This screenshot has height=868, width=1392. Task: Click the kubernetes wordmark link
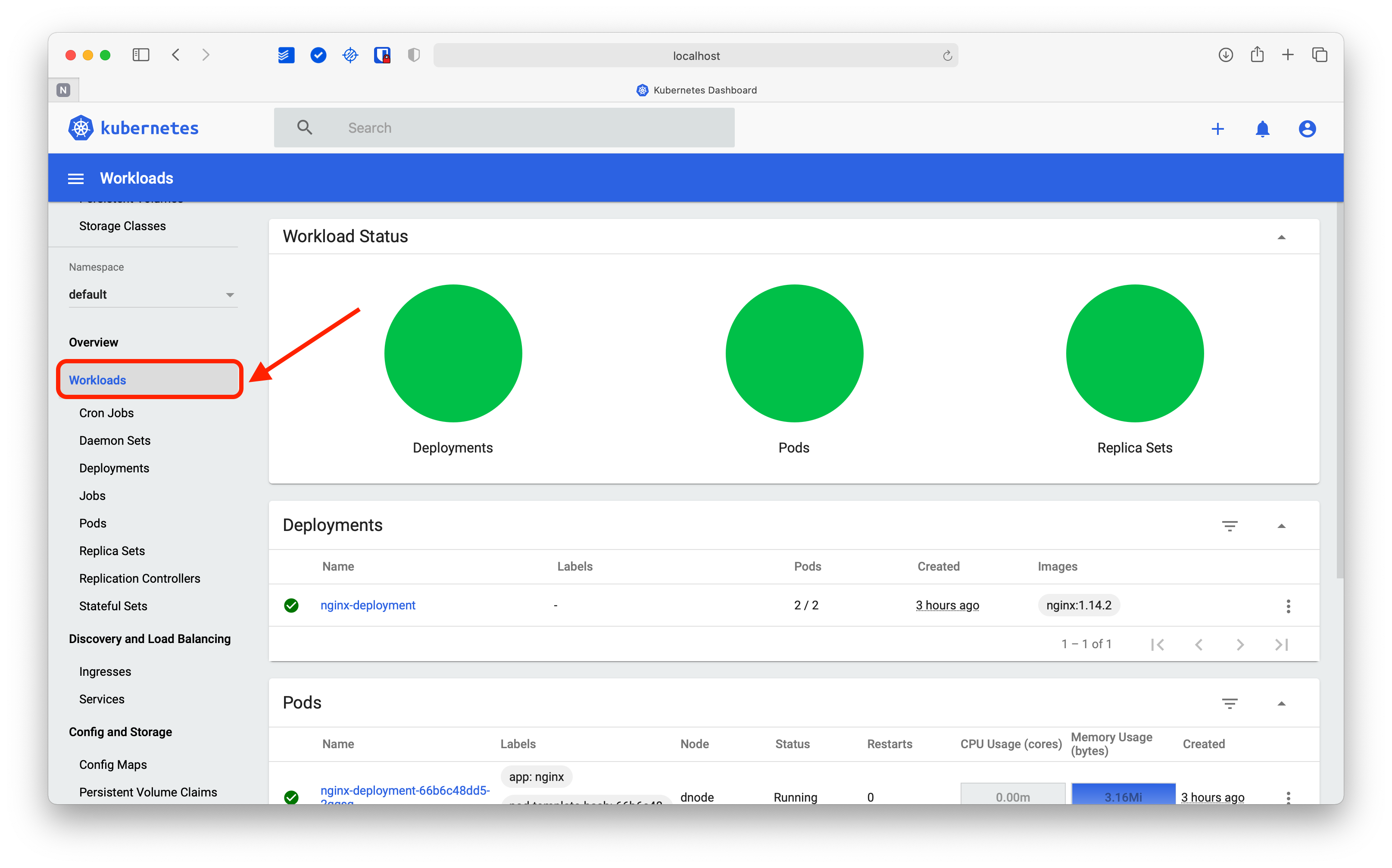149,128
